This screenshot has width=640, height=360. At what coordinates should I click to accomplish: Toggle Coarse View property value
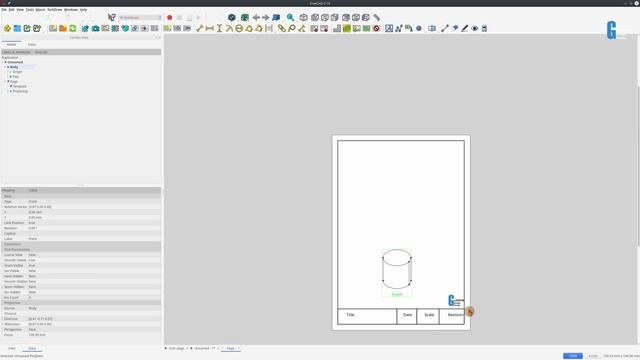tap(94, 255)
